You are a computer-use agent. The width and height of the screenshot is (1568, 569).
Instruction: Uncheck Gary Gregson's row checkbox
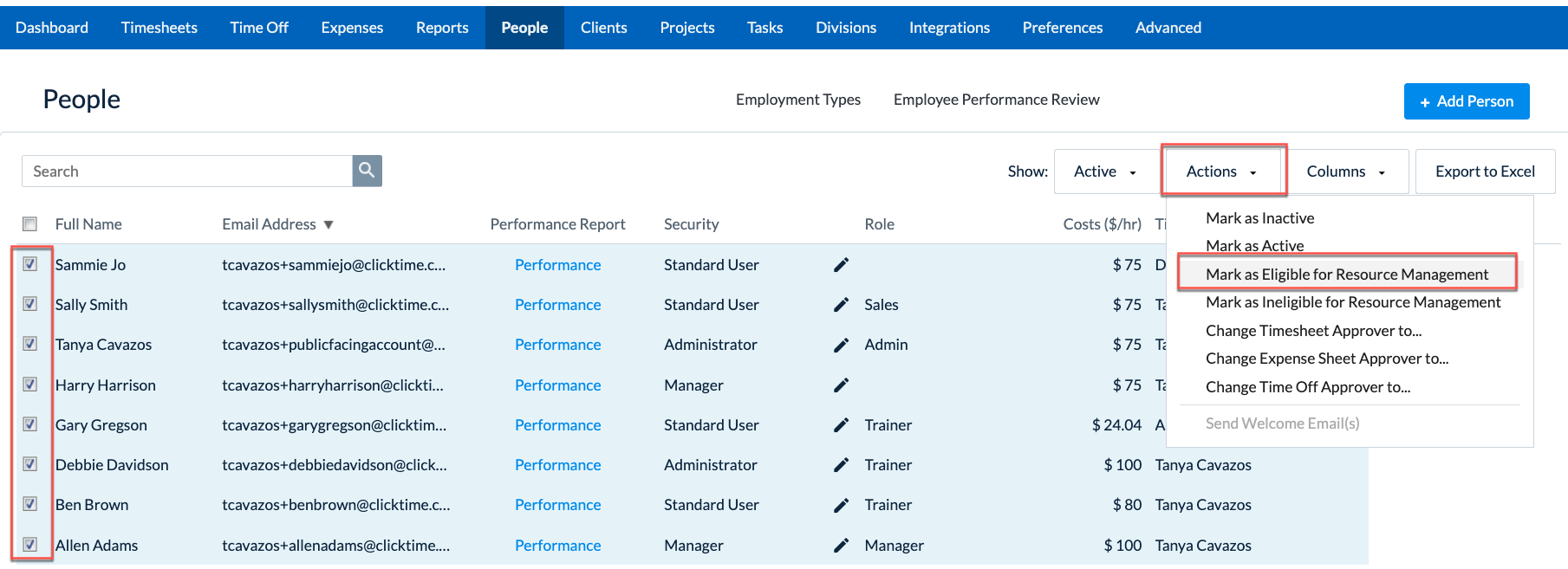[x=30, y=424]
